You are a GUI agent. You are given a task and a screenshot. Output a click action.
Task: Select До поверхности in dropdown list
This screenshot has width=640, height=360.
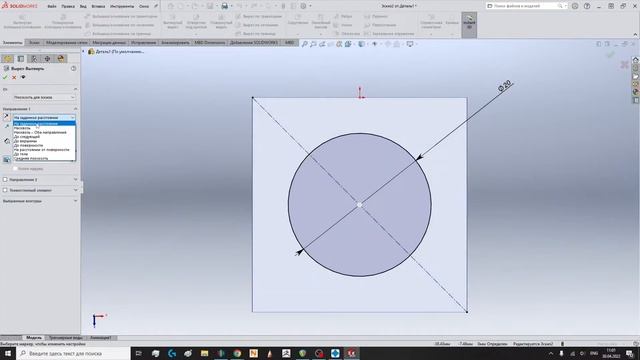coord(44,145)
